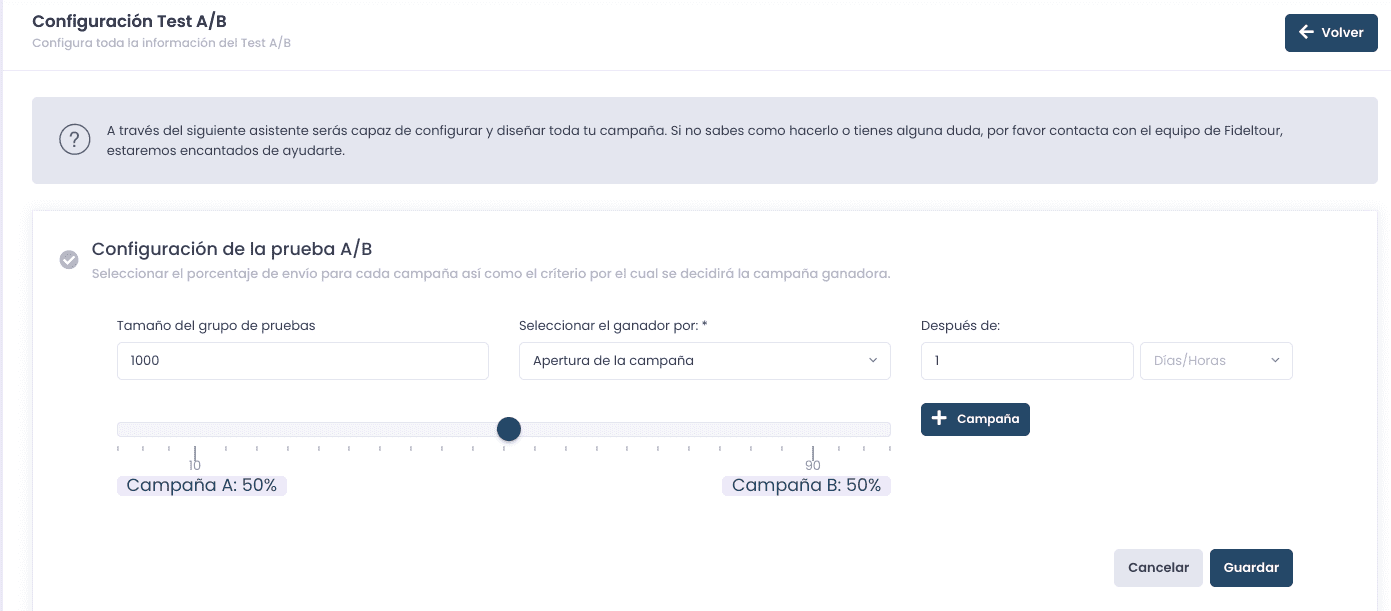The image size is (1391, 611).
Task: Click the slider tick marked 90
Action: coord(813,453)
